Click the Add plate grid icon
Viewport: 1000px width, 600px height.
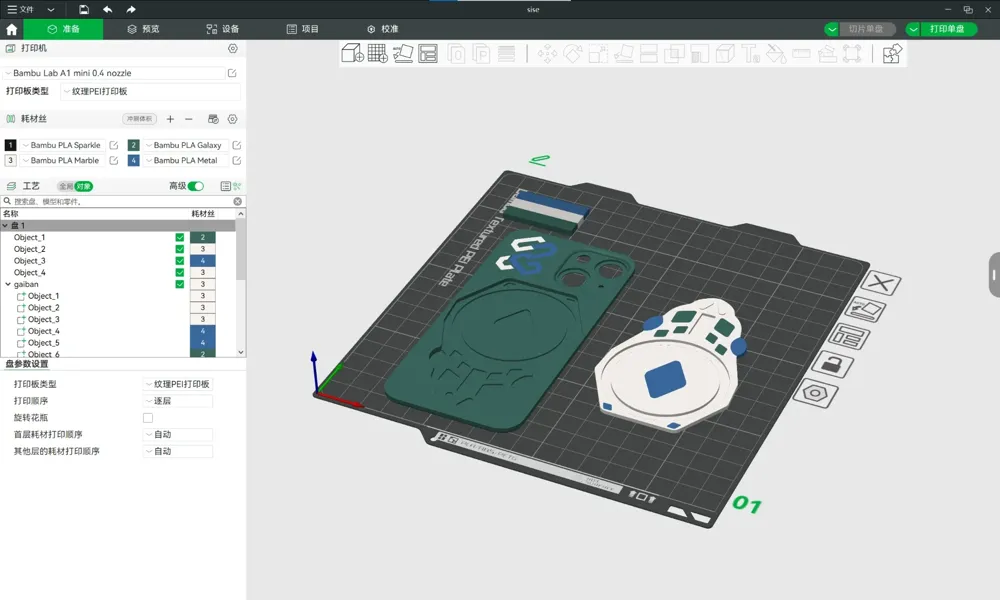click(x=378, y=53)
